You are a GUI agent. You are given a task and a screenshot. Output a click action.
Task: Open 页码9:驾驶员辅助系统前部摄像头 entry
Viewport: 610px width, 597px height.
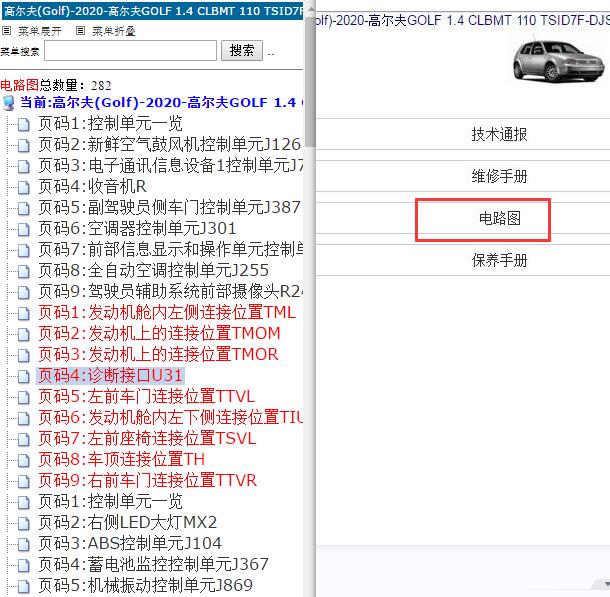click(x=170, y=292)
